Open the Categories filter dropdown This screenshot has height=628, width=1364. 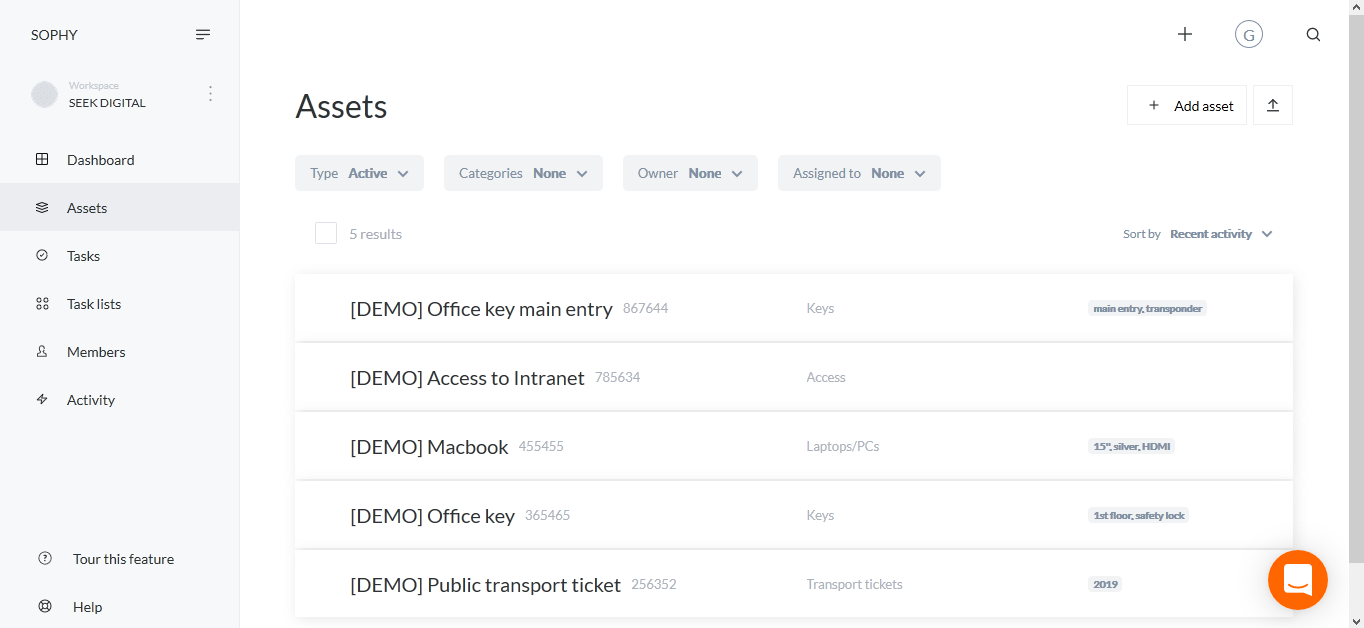pyautogui.click(x=523, y=173)
